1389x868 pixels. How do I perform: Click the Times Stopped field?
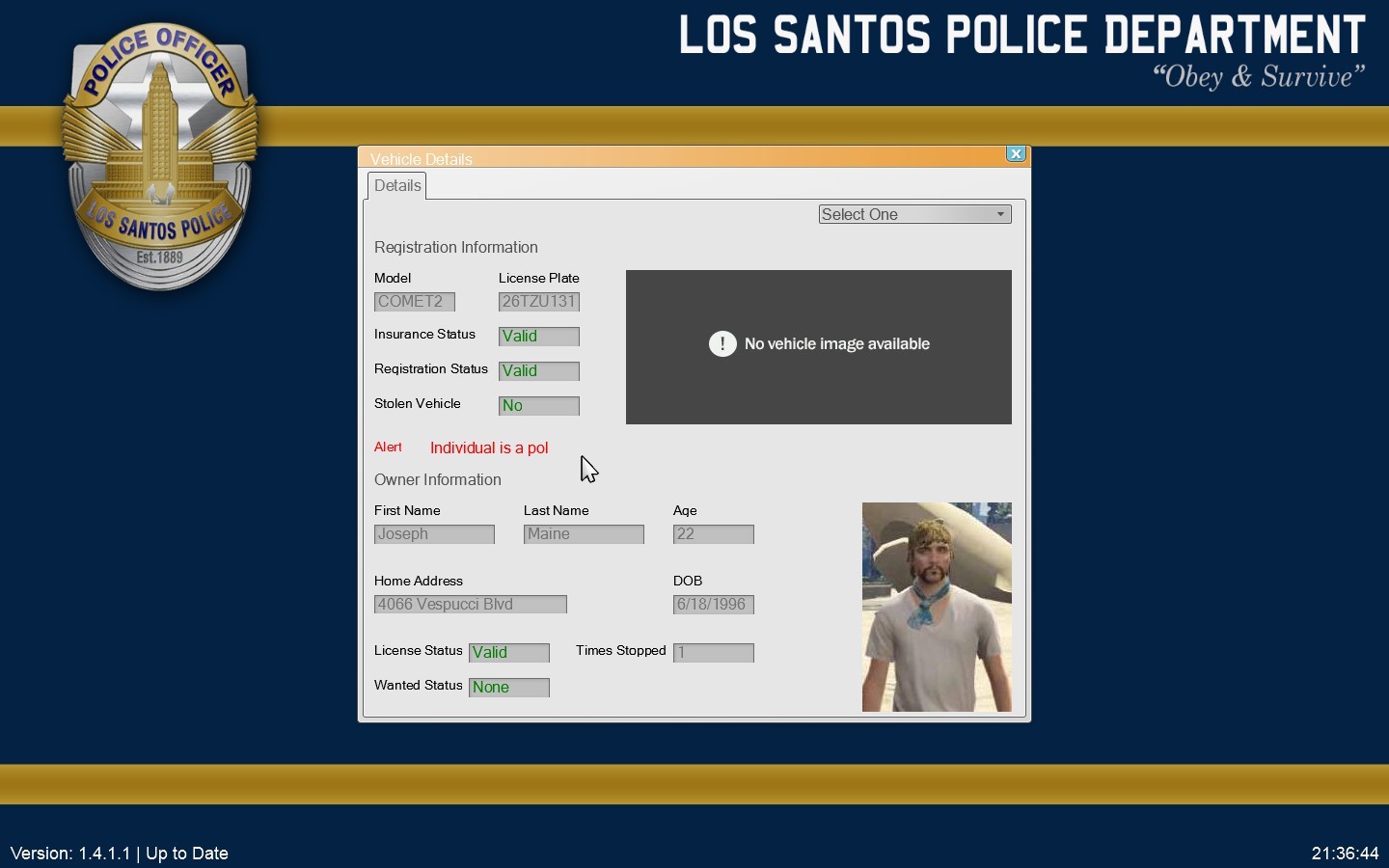click(x=714, y=653)
